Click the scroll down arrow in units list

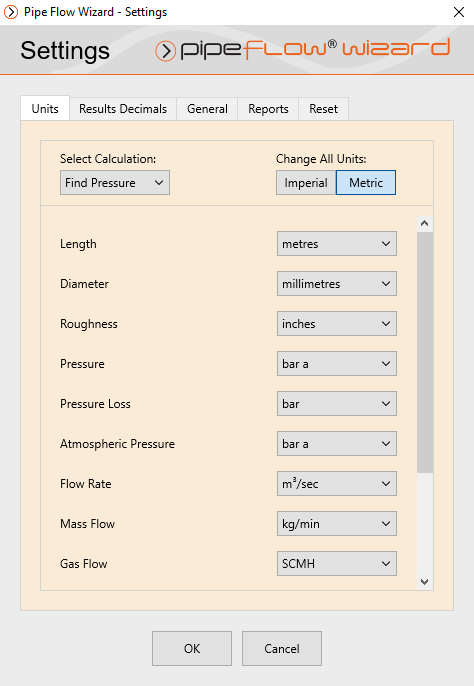425,581
